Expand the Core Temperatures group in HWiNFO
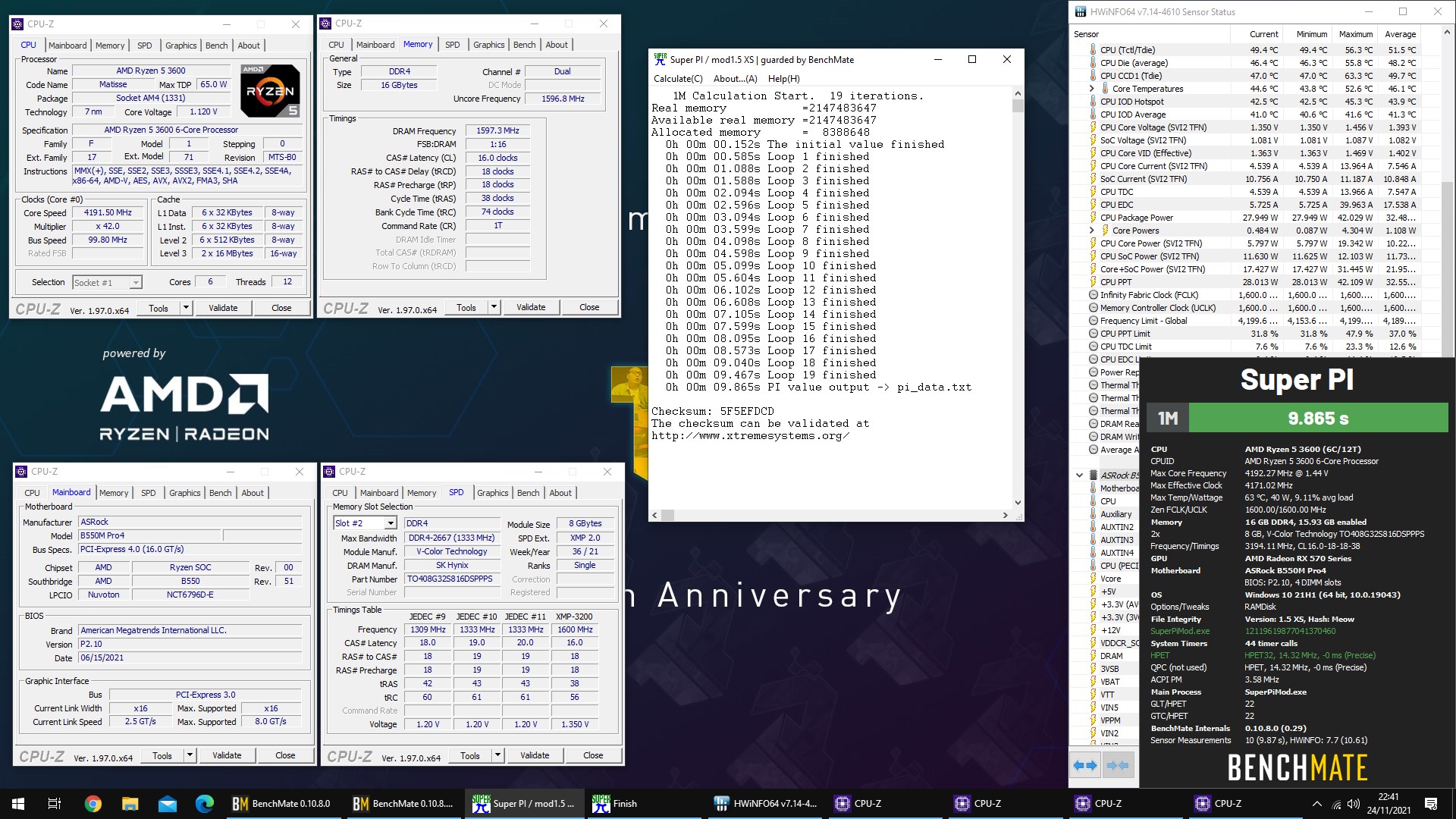This screenshot has width=1456, height=819. click(1092, 89)
